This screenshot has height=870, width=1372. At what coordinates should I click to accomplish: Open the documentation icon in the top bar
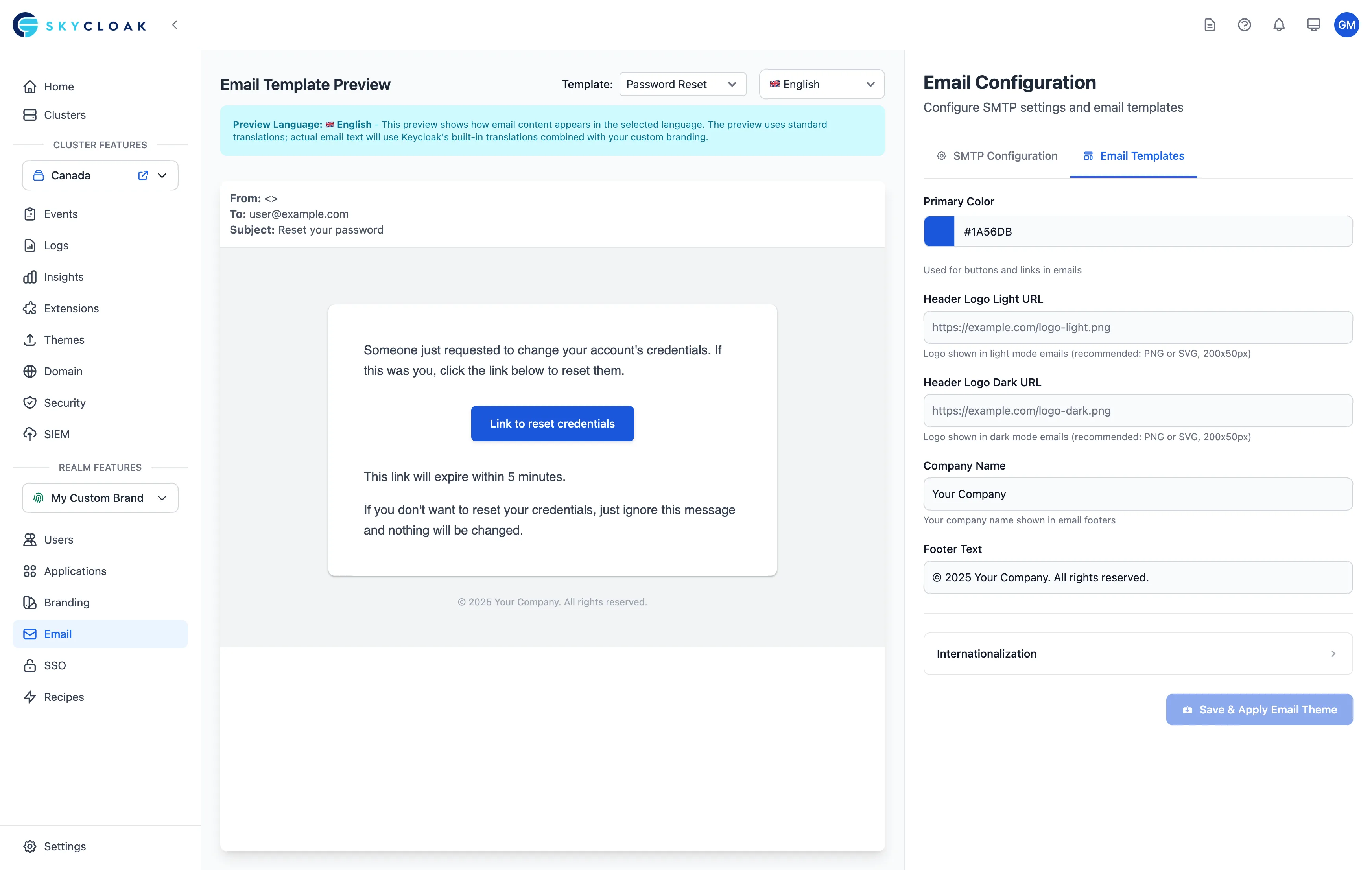[x=1210, y=24]
